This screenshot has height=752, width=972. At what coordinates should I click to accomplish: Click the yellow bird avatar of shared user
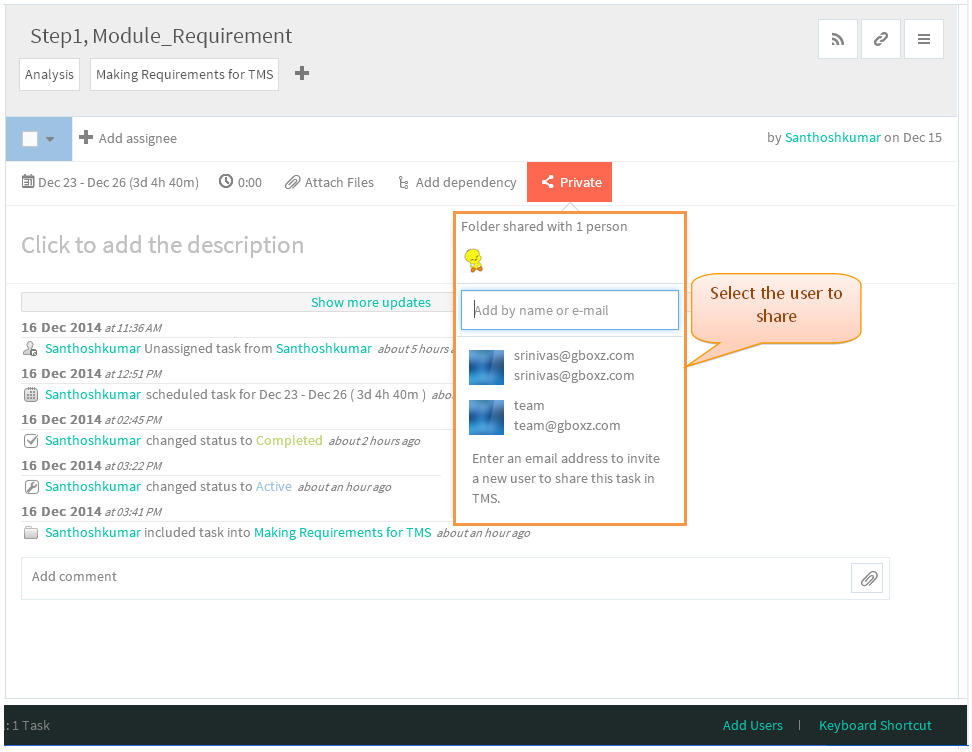tap(474, 260)
